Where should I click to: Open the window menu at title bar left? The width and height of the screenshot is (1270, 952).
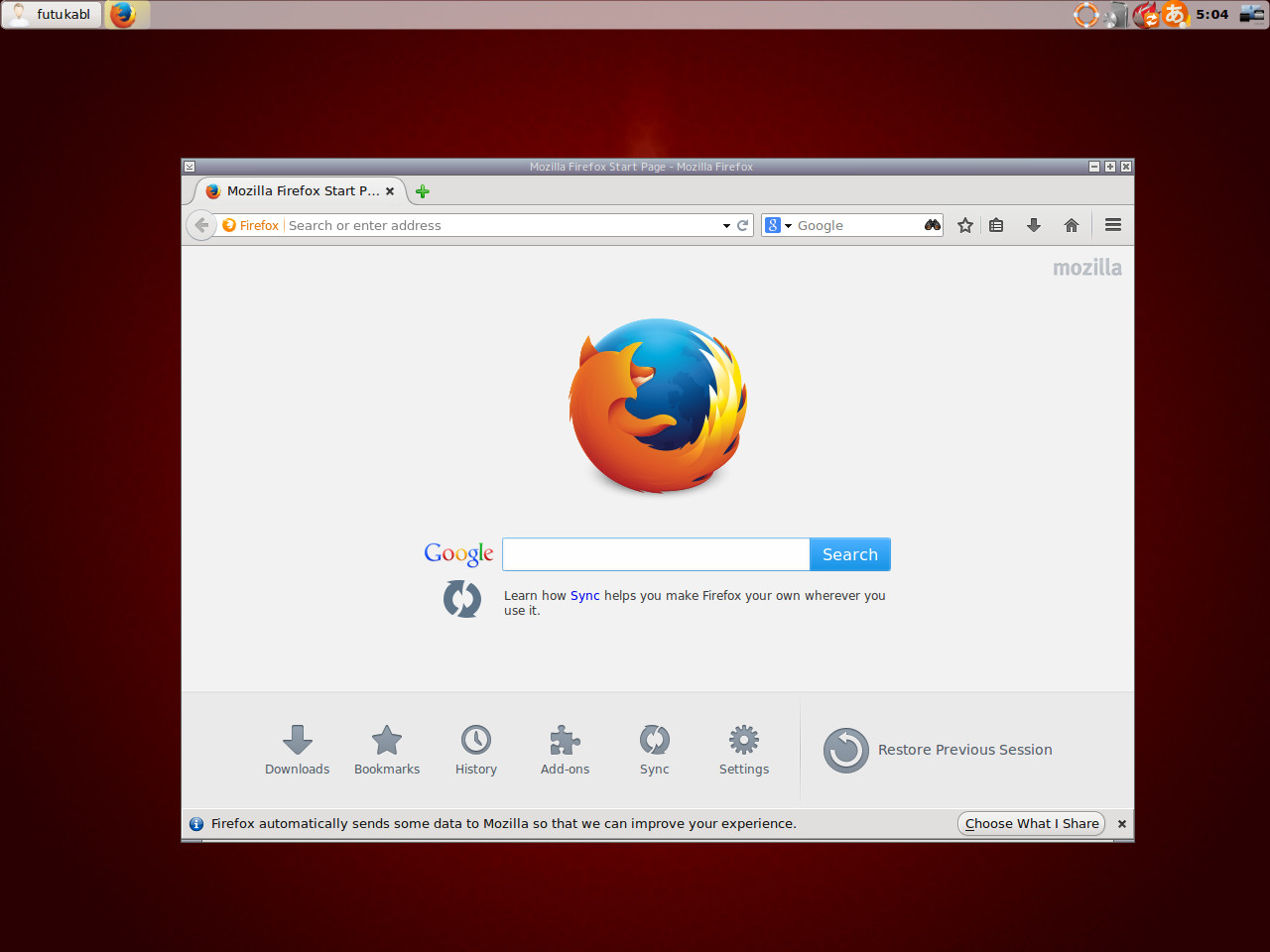point(190,167)
